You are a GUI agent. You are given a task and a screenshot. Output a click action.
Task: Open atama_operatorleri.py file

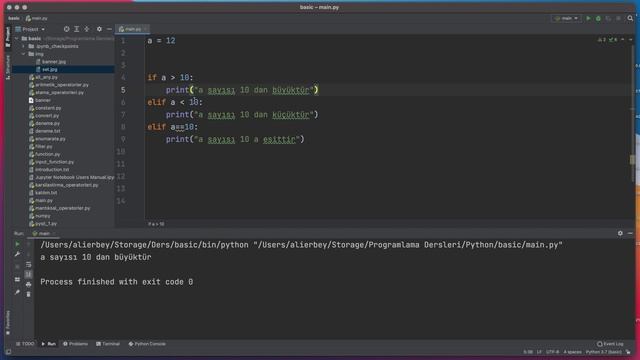coord(59,93)
